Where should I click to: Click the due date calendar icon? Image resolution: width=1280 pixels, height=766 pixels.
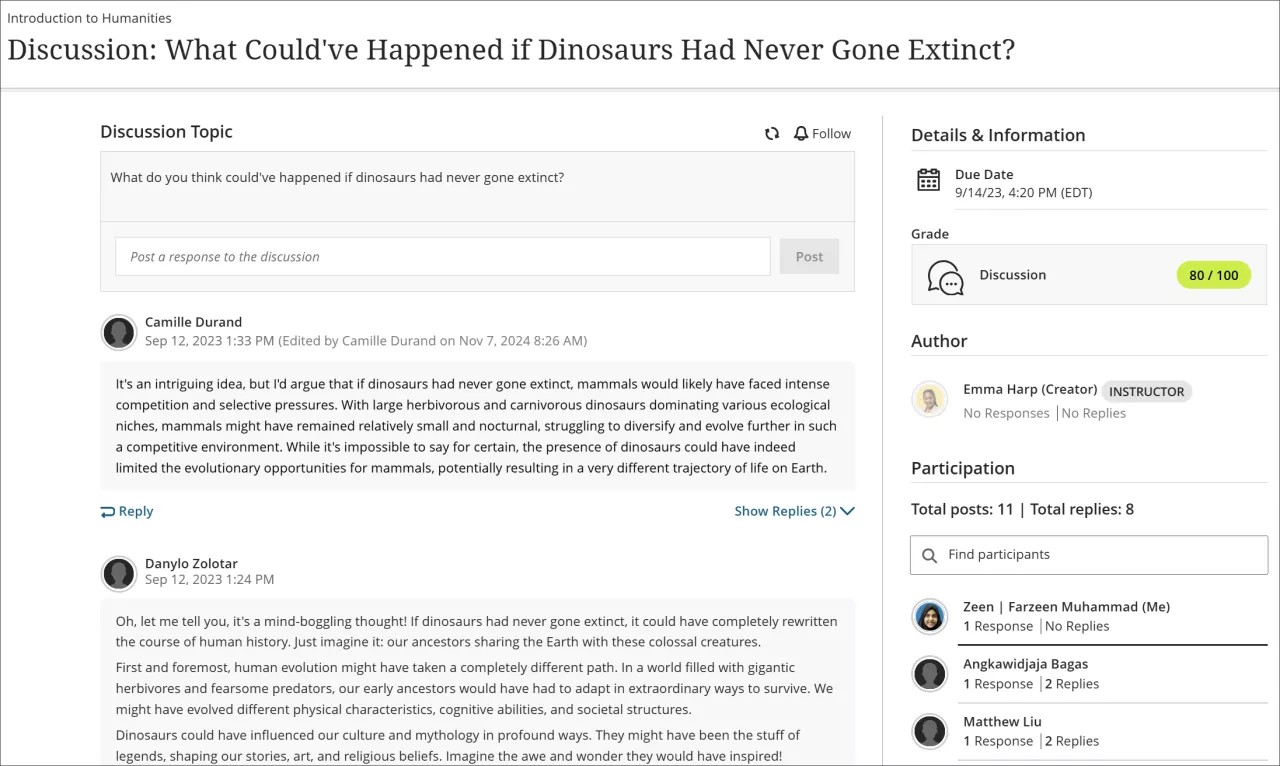[x=928, y=180]
